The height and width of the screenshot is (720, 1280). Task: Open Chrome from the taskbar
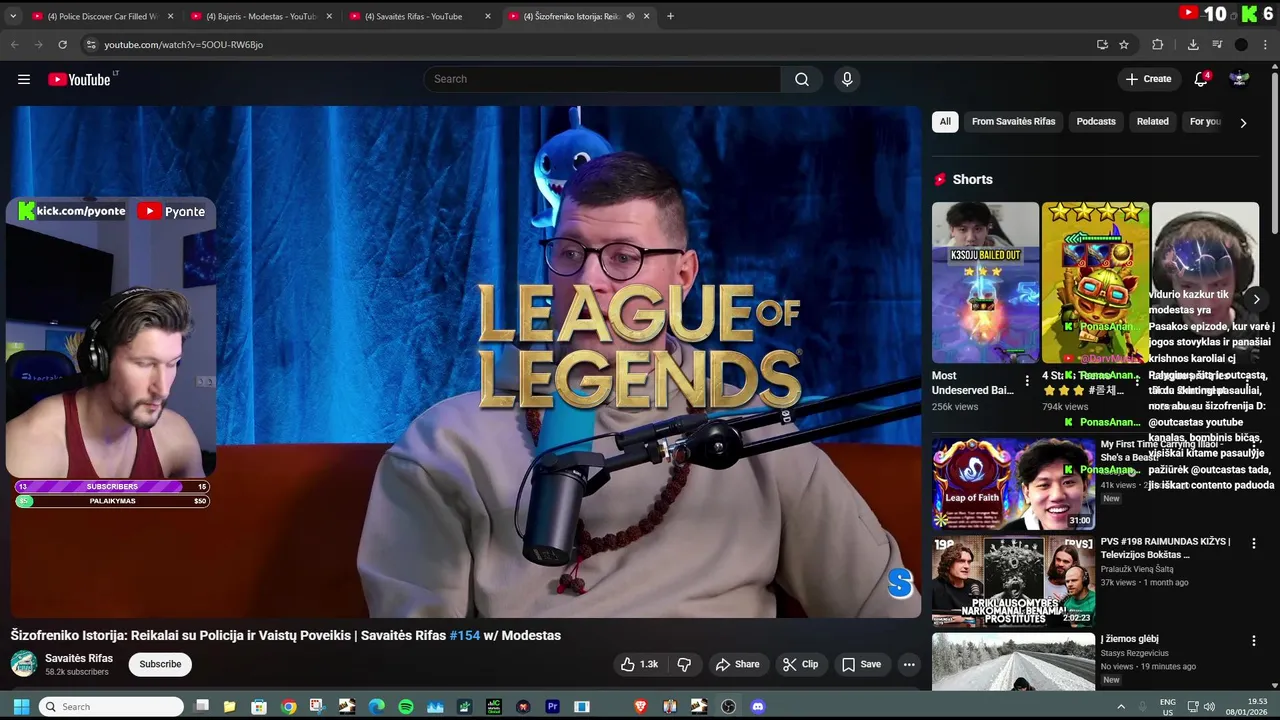(x=289, y=706)
